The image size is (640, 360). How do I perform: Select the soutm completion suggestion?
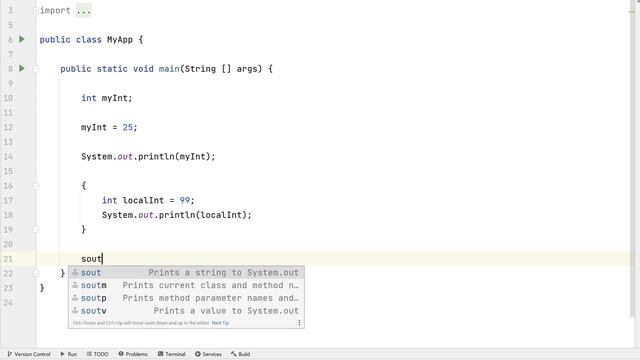186,285
